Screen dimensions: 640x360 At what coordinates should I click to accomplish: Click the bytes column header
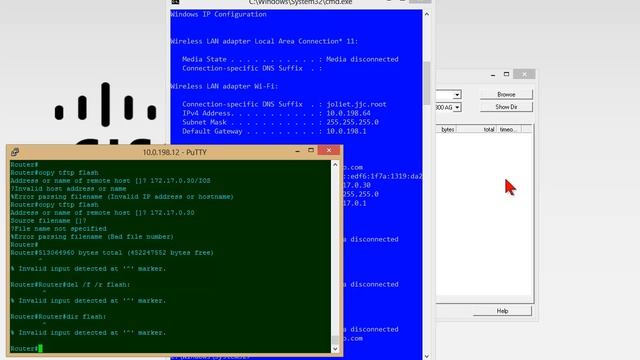click(448, 129)
